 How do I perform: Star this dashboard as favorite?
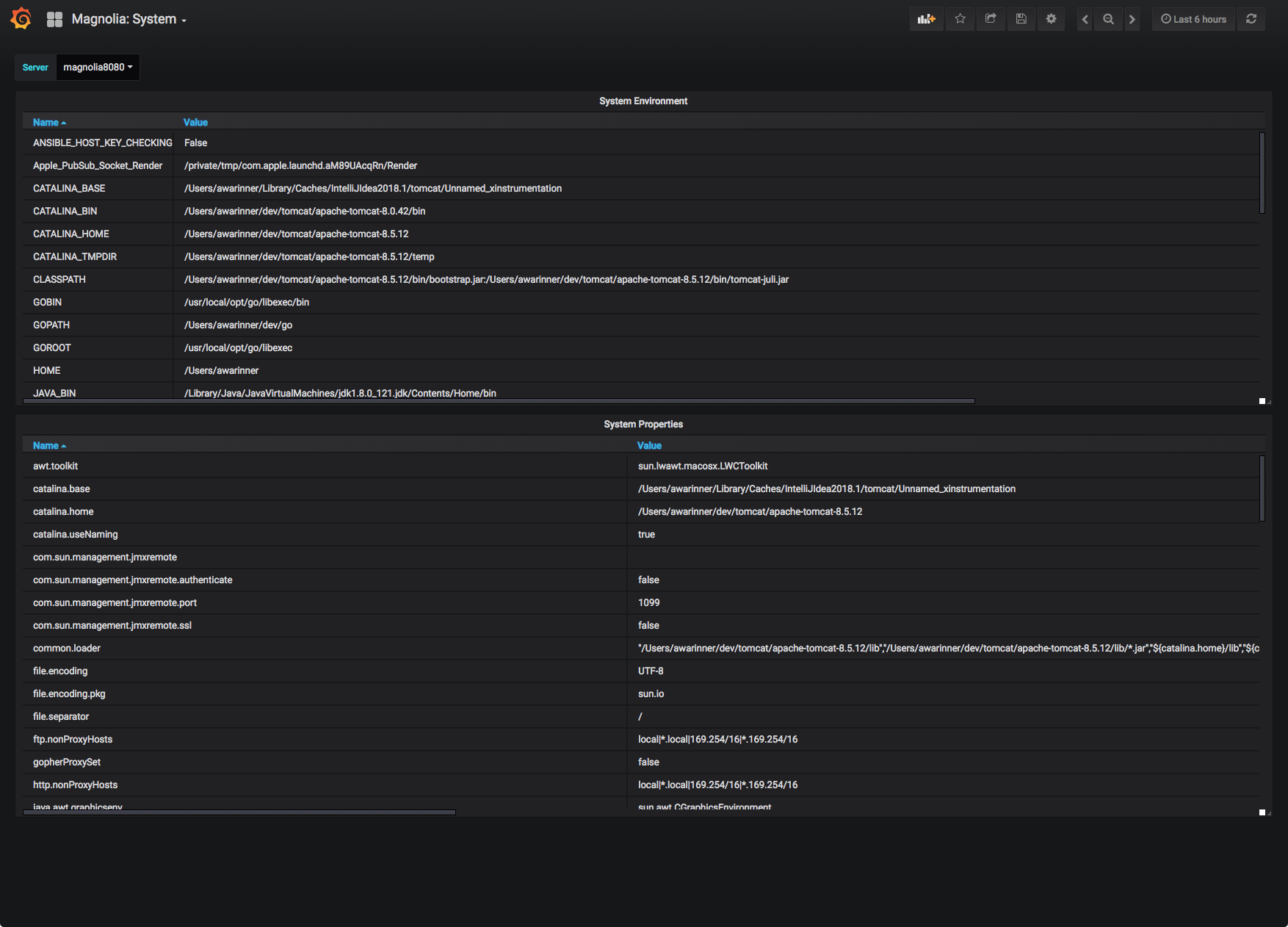coord(960,19)
